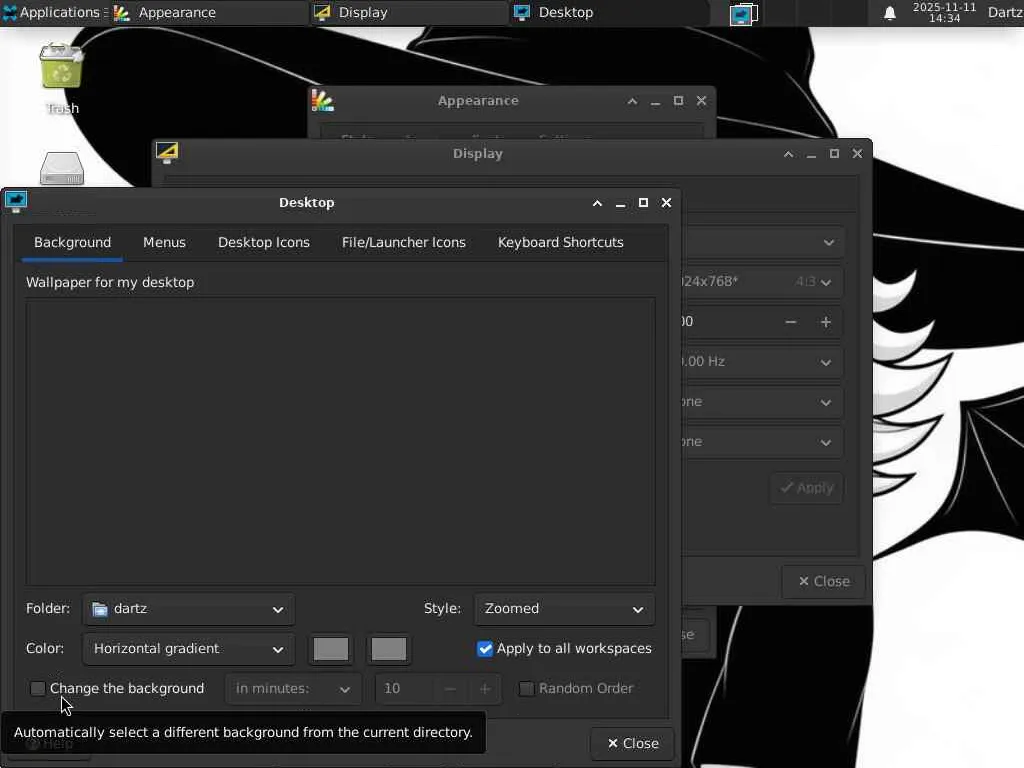1024x768 pixels.
Task: Click the workspace switcher icon in panel
Action: pos(744,14)
